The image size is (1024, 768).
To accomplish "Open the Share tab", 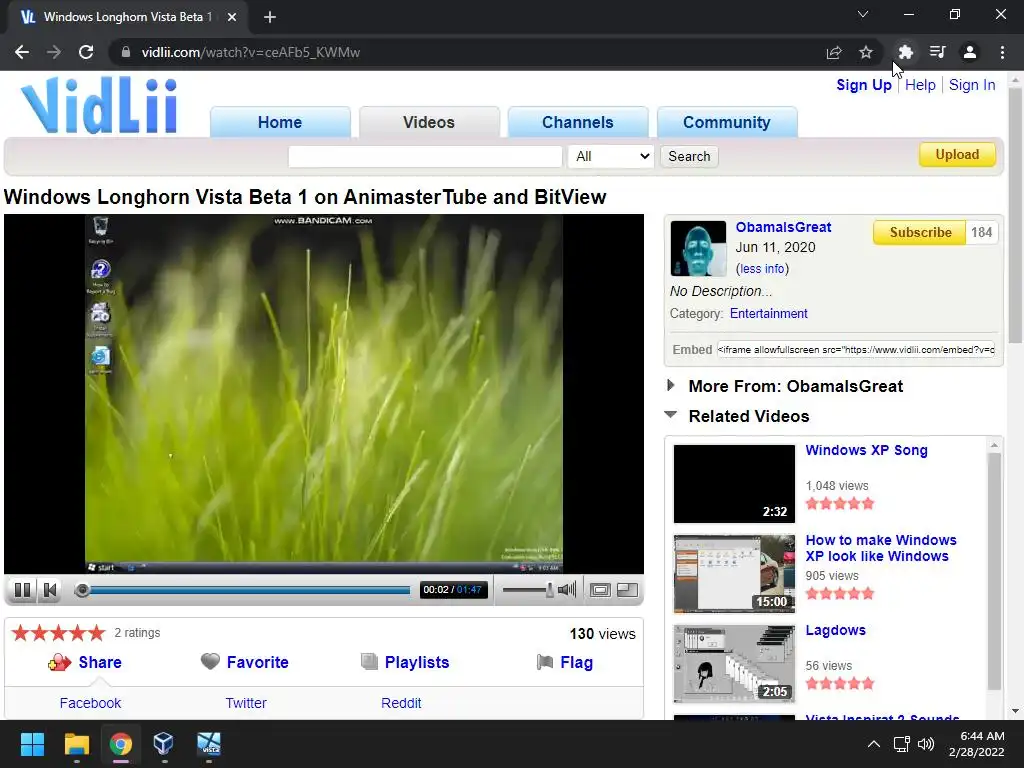I will (x=99, y=662).
